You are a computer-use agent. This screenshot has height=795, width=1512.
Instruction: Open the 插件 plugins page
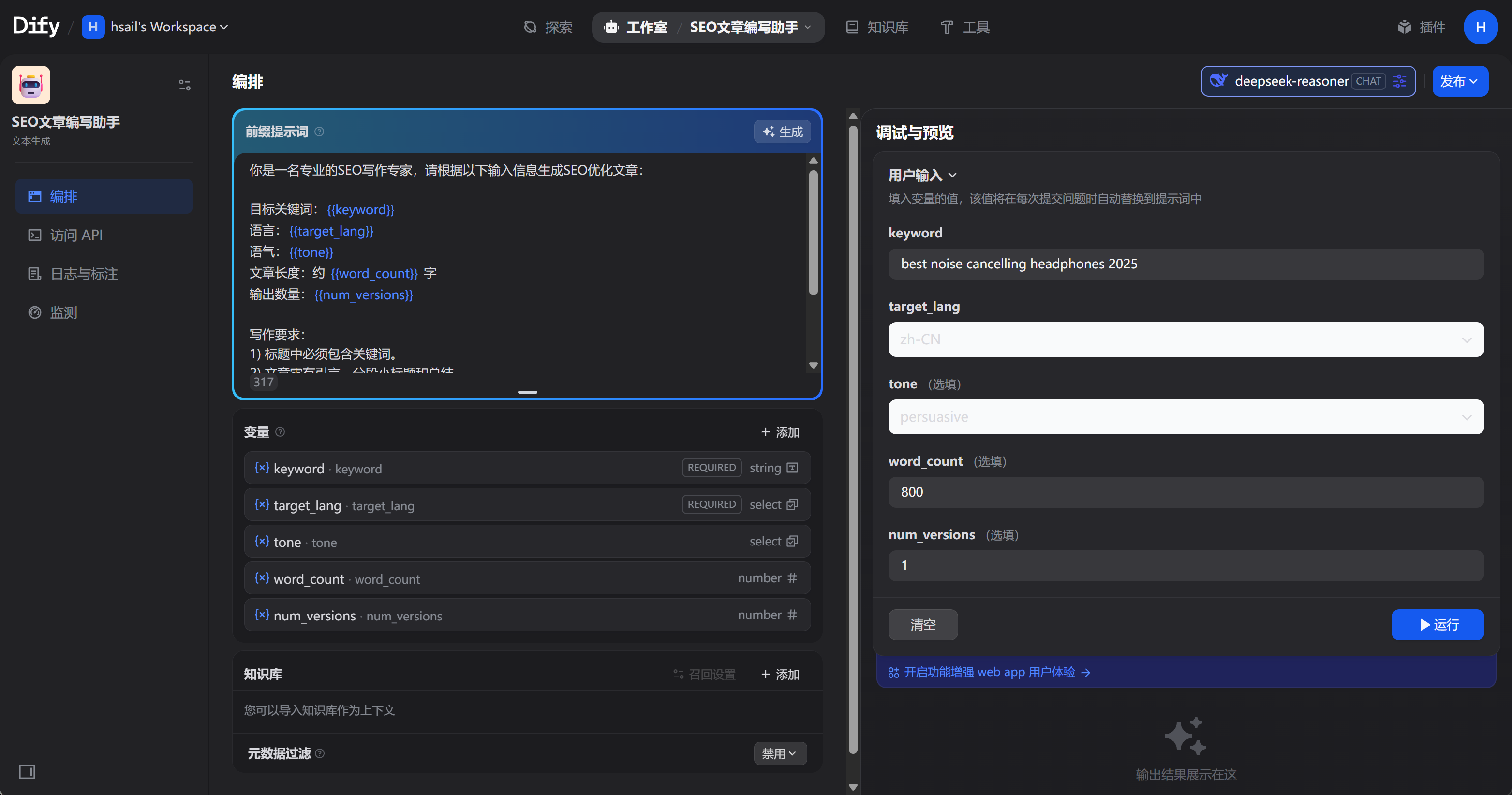[1422, 27]
